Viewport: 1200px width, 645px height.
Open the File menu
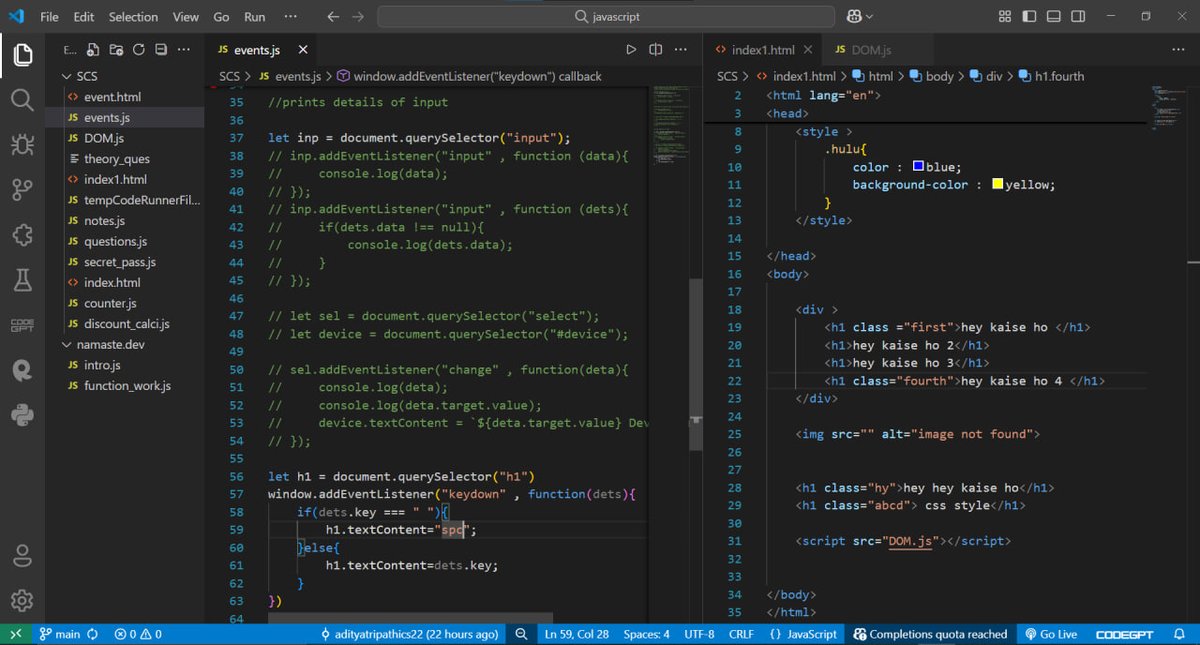(49, 17)
